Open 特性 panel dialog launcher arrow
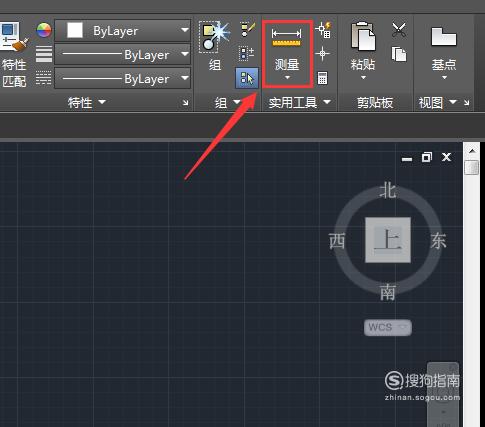The image size is (485, 427). (x=185, y=103)
